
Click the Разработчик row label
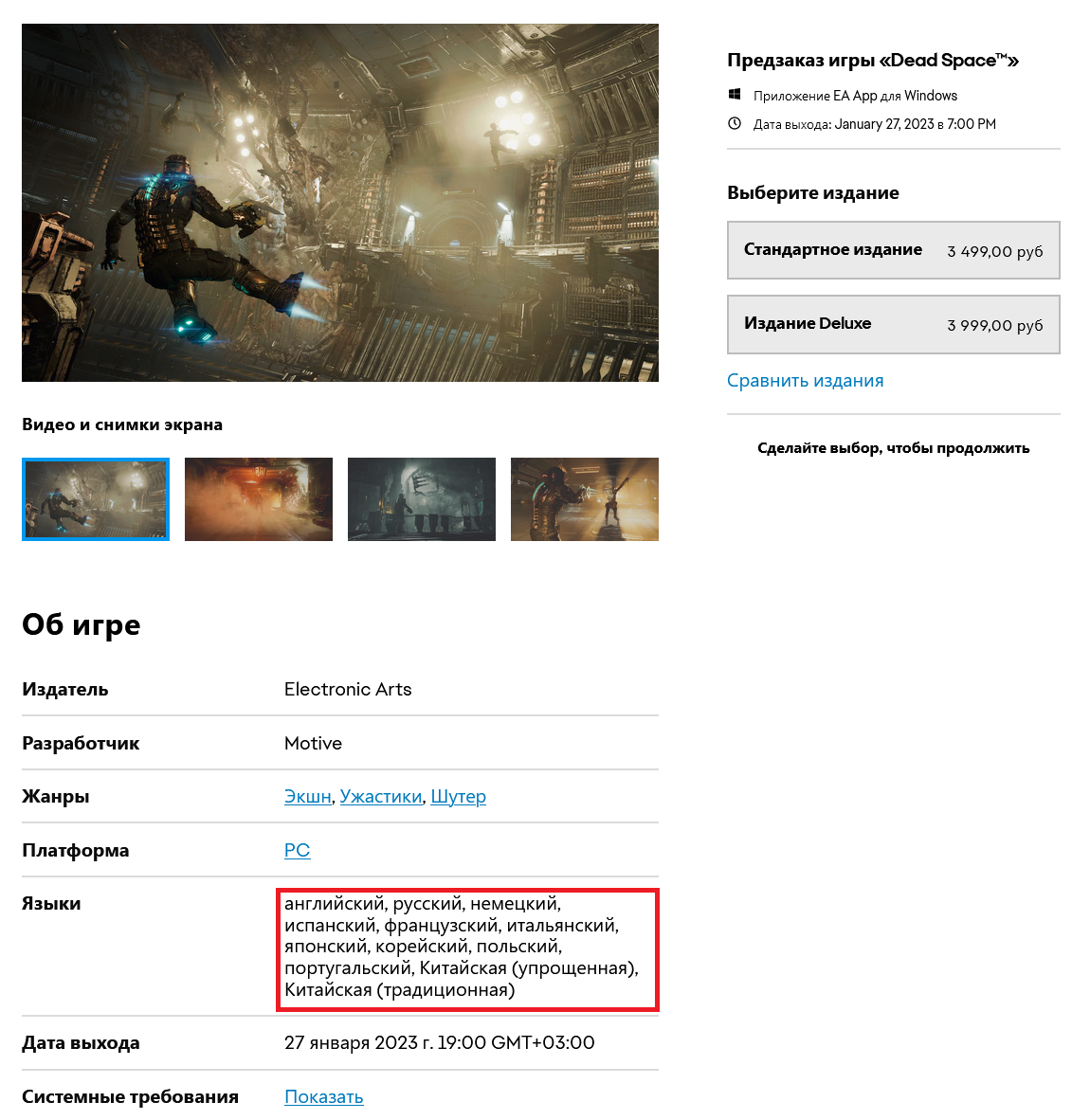point(81,744)
